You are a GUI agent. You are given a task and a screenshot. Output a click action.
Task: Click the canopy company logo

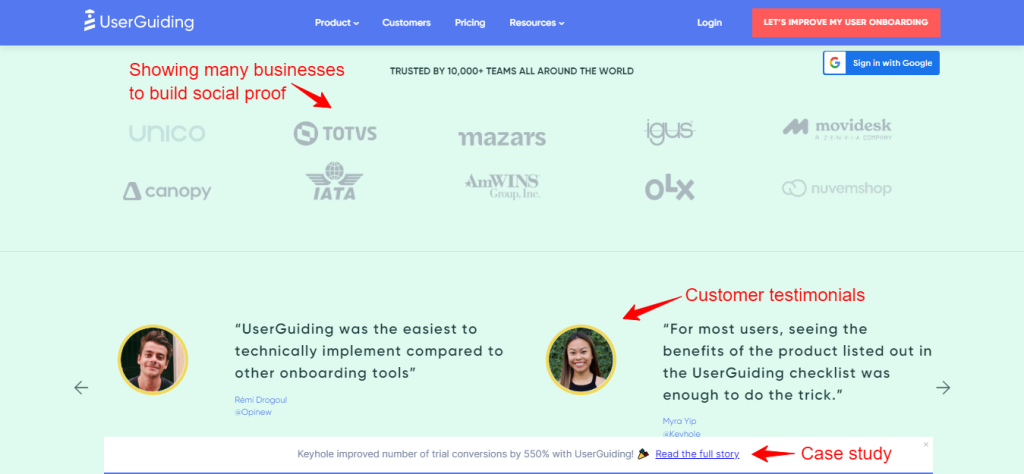pyautogui.click(x=167, y=191)
